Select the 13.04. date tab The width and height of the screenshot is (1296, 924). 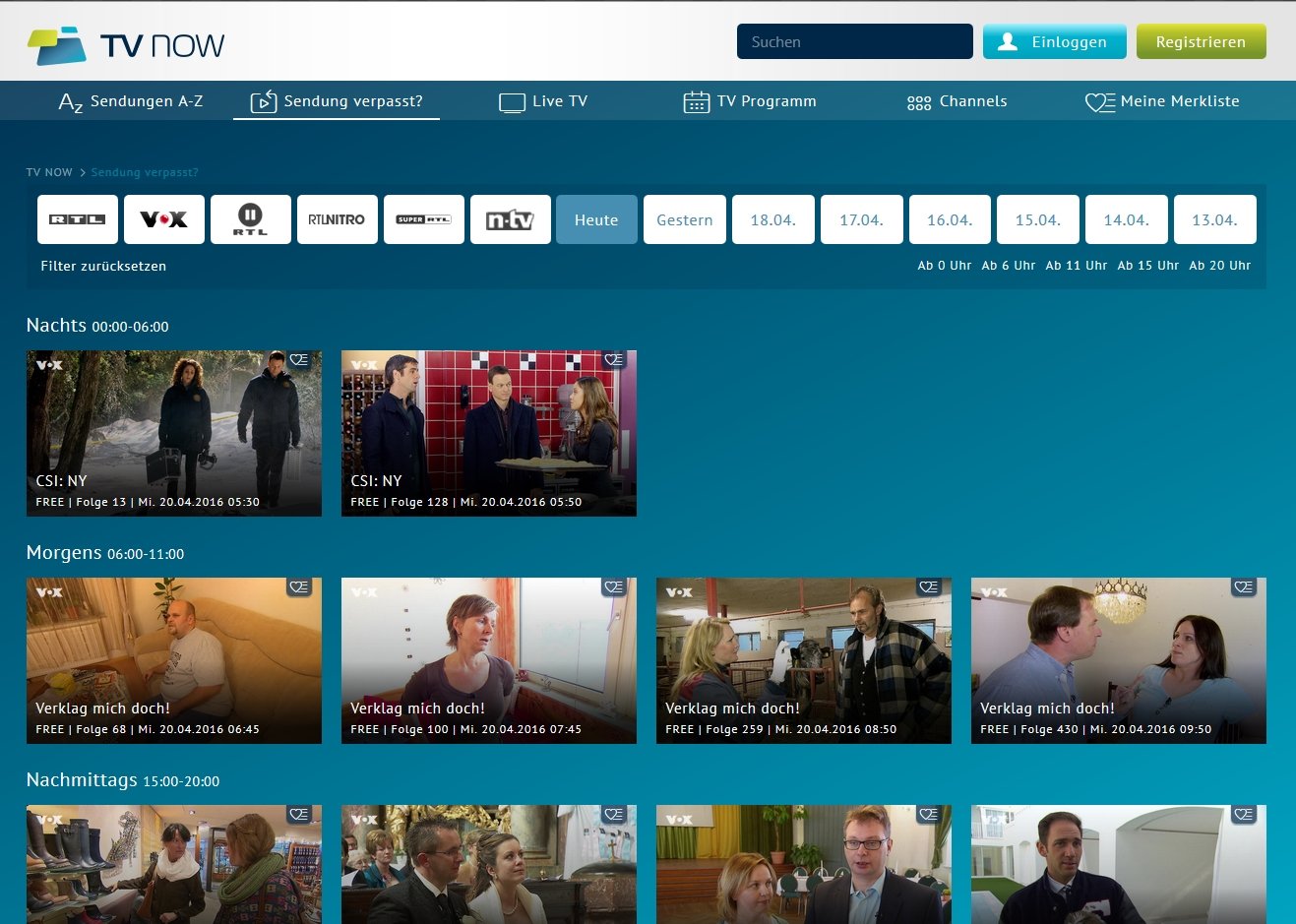(x=1215, y=219)
